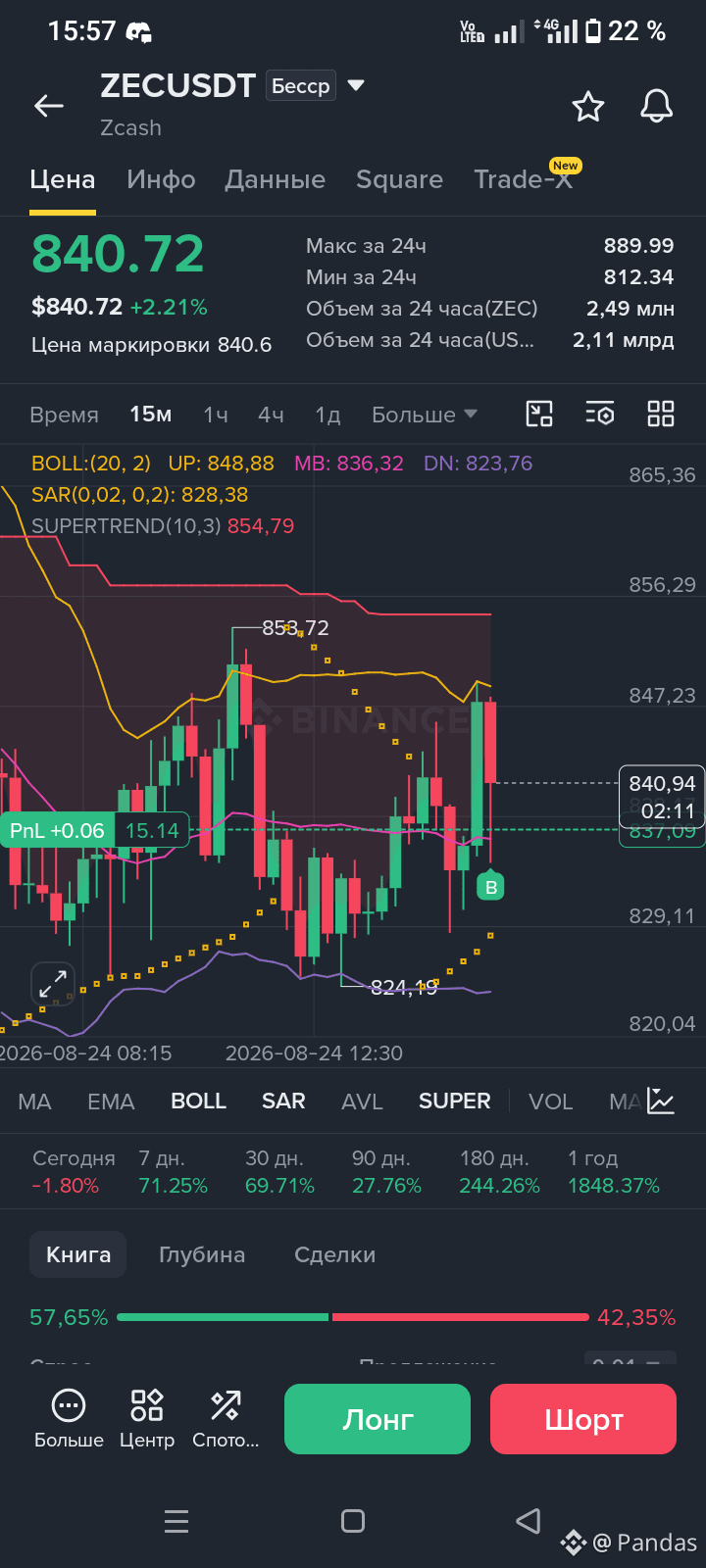Switch to the Цена tab

click(63, 179)
